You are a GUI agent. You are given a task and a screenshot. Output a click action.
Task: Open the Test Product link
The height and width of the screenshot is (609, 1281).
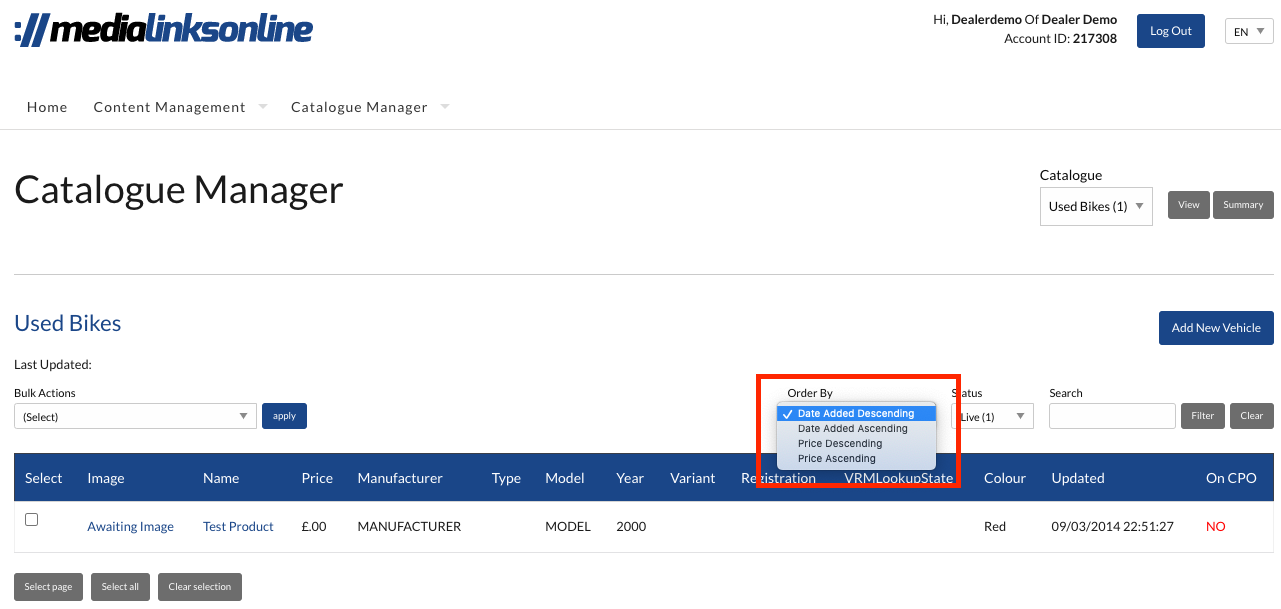(238, 527)
